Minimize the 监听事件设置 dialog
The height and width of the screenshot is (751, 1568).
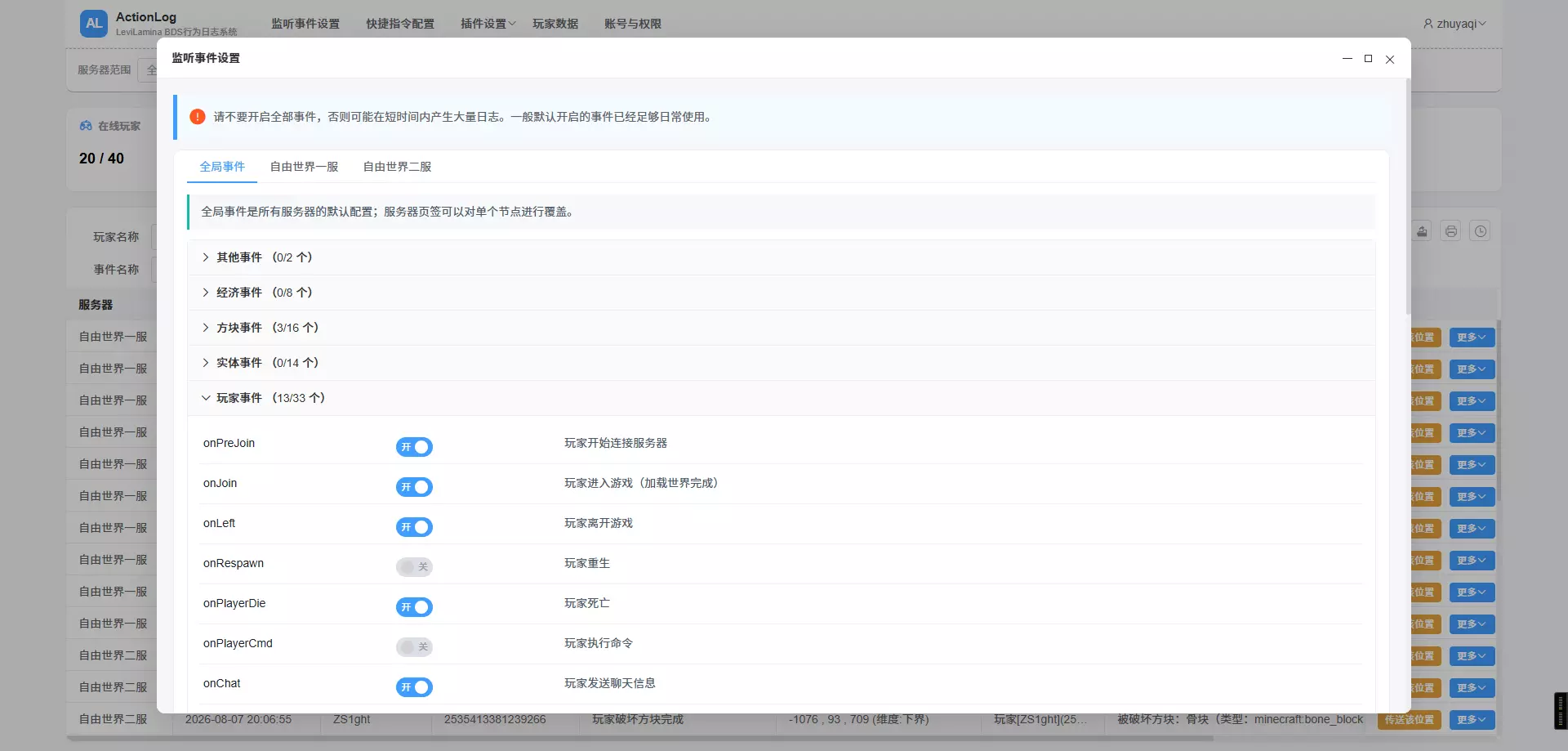point(1347,59)
